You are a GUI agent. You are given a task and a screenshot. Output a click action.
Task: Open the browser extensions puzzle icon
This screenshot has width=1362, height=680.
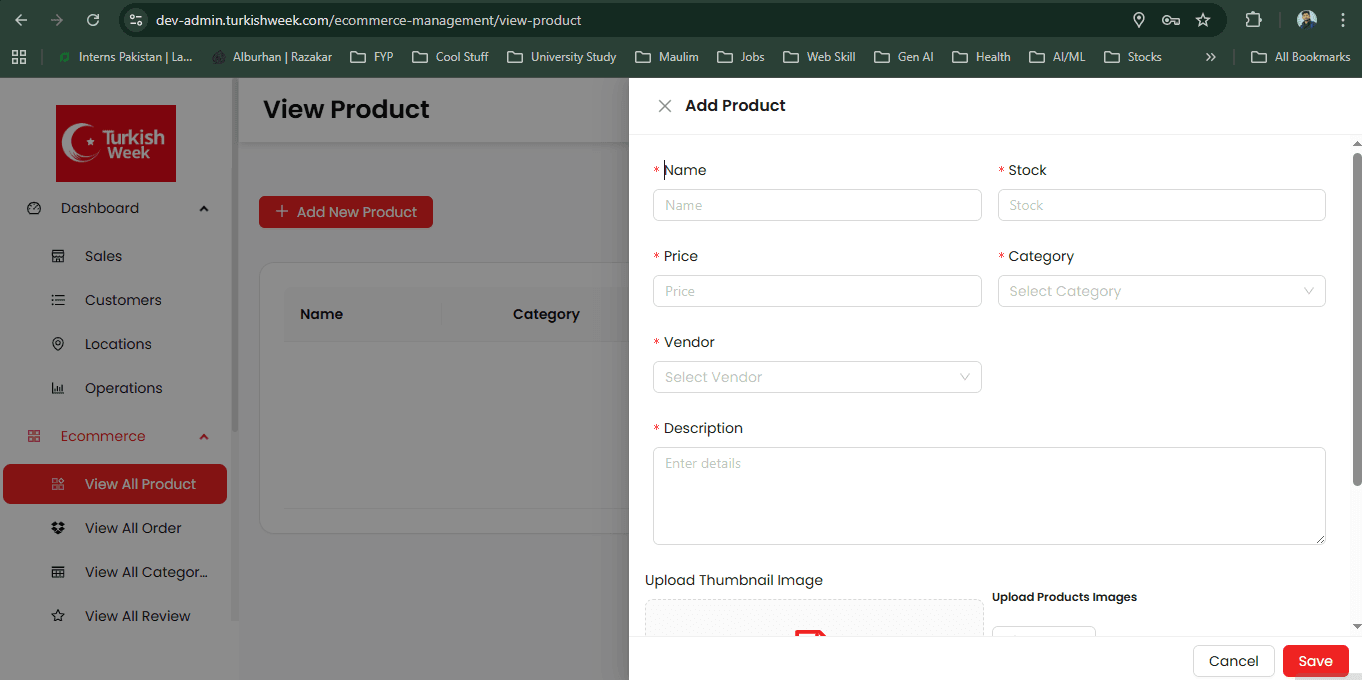click(1253, 19)
